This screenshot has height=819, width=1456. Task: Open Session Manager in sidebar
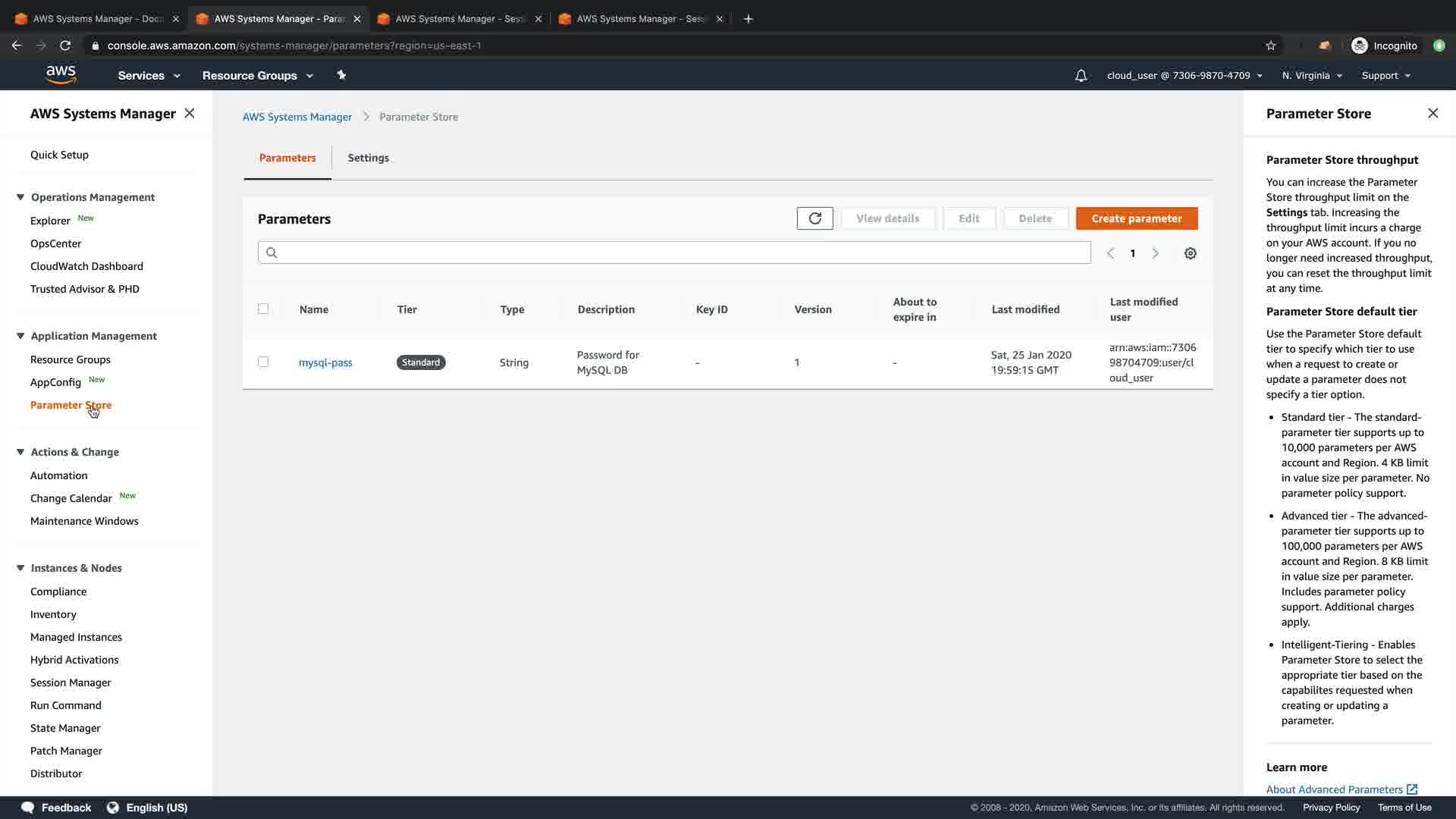[x=71, y=682]
